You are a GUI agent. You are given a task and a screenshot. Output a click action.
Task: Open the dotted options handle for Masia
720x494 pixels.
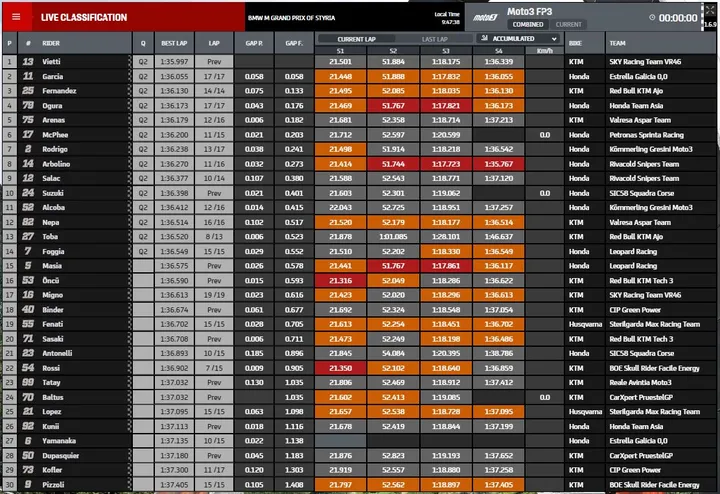129,266
